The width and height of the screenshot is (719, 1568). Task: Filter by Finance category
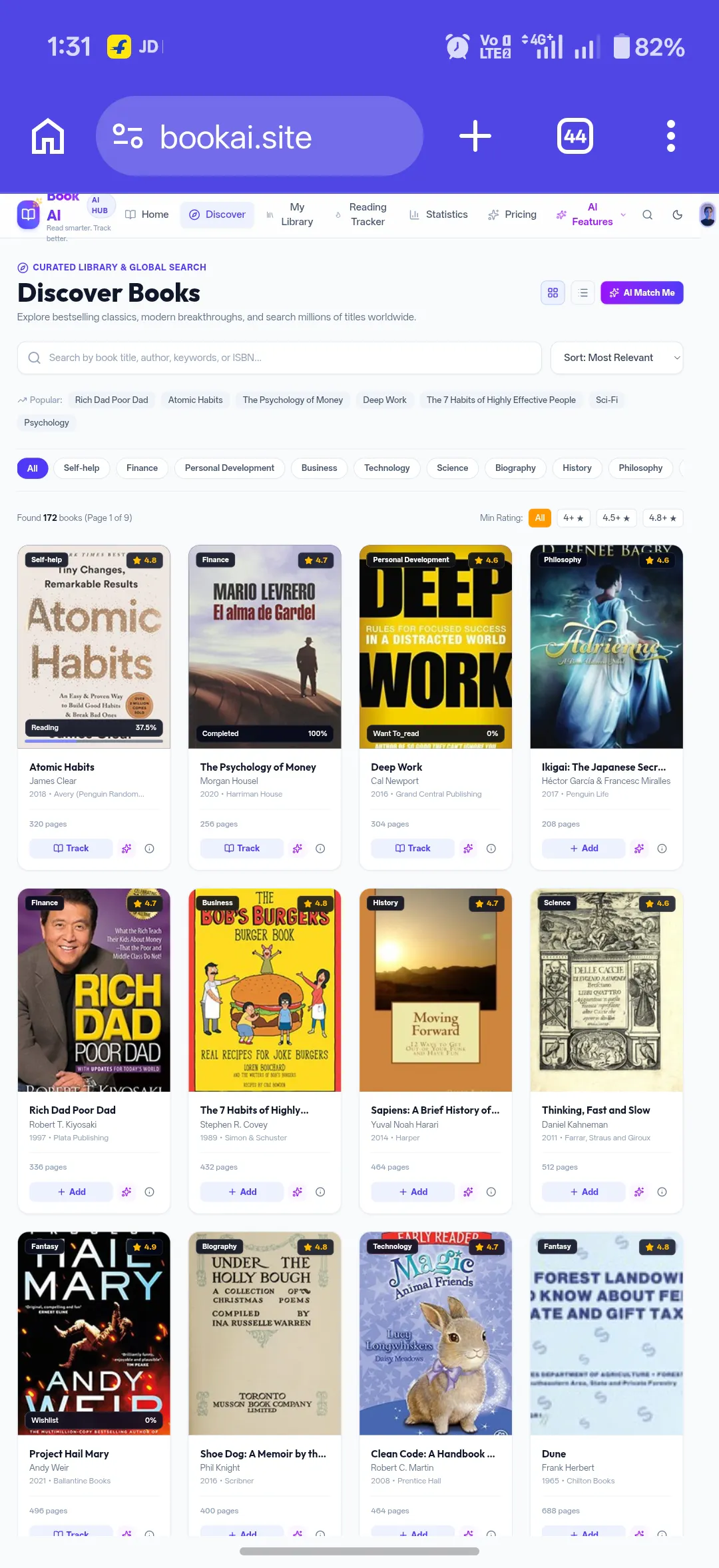(x=142, y=468)
